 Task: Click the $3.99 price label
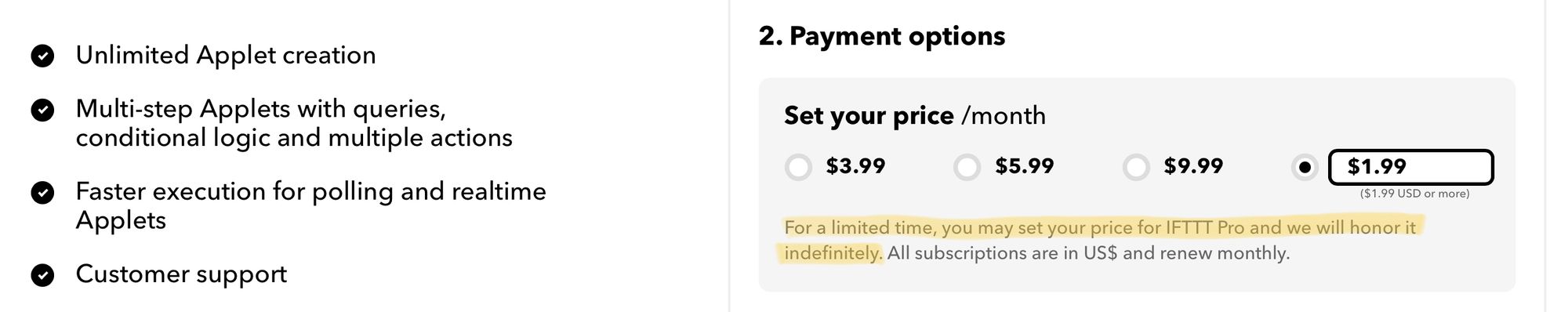click(x=855, y=166)
